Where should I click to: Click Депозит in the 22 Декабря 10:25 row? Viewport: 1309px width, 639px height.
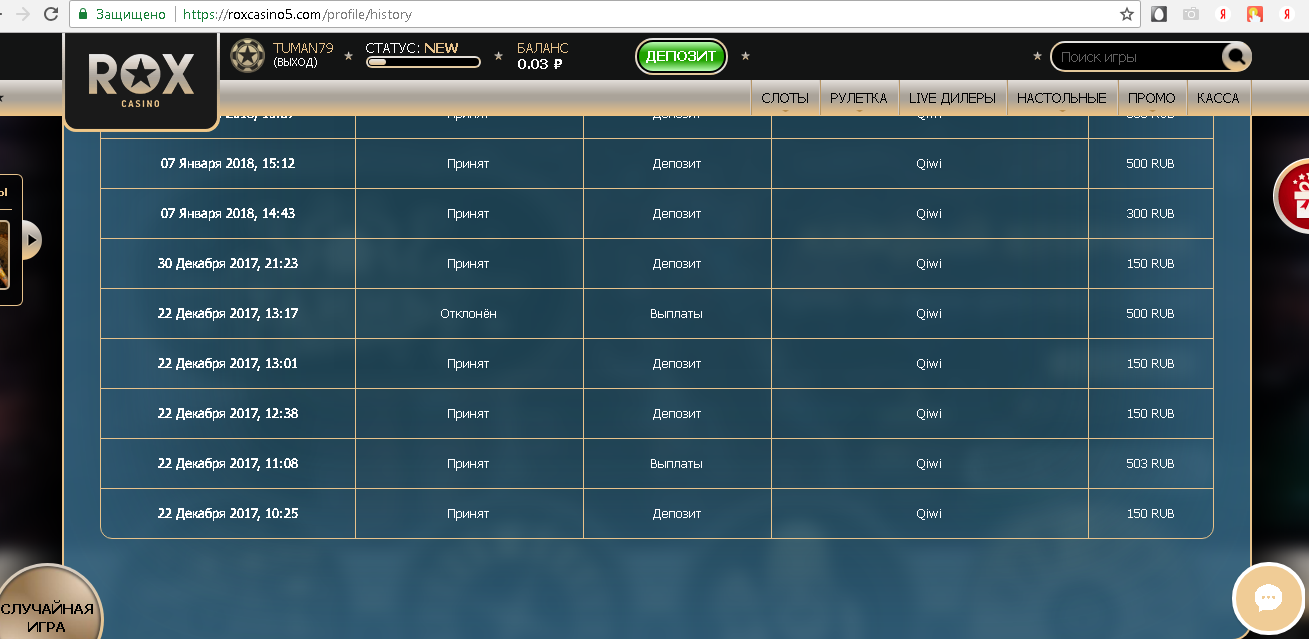677,513
